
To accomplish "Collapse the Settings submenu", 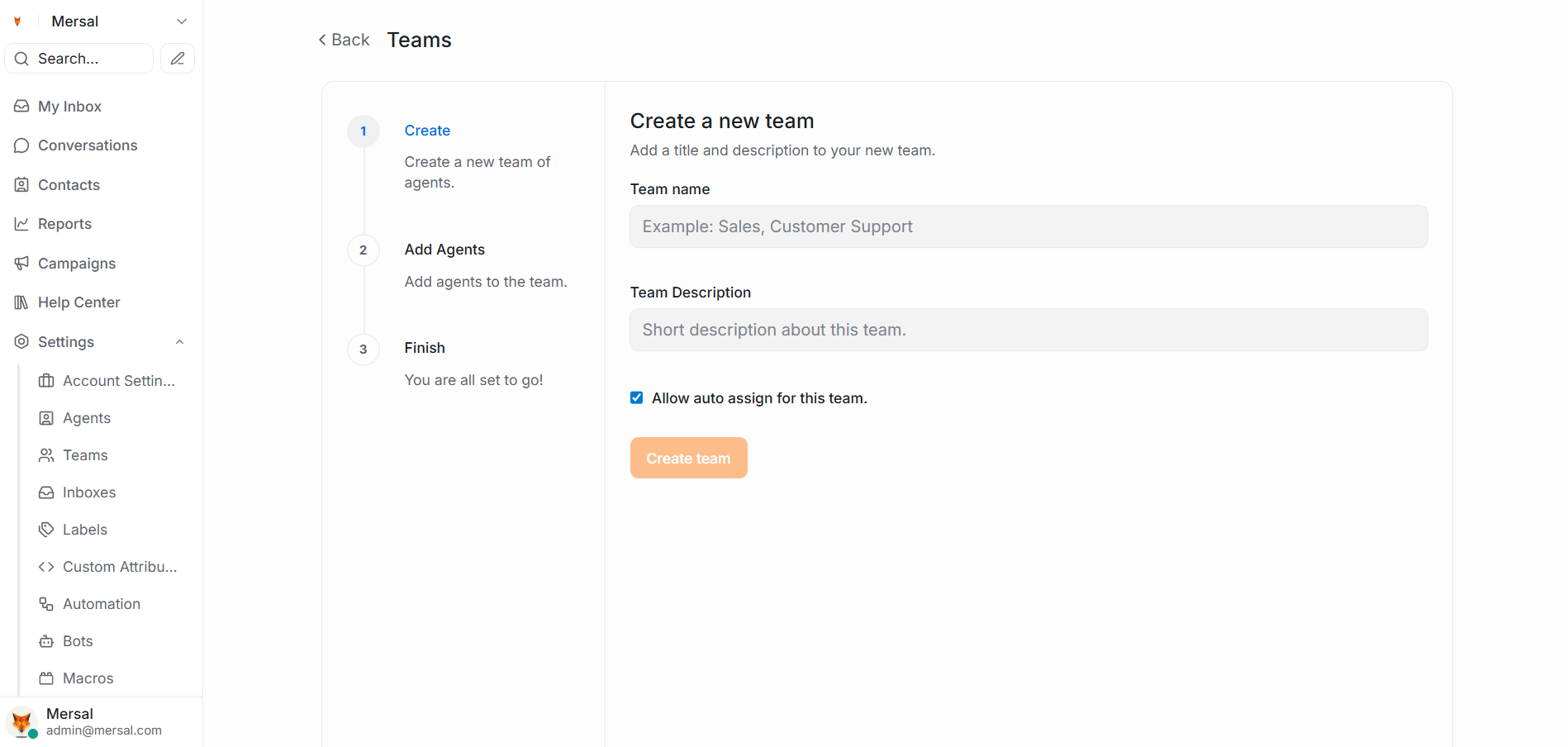I will tap(179, 341).
